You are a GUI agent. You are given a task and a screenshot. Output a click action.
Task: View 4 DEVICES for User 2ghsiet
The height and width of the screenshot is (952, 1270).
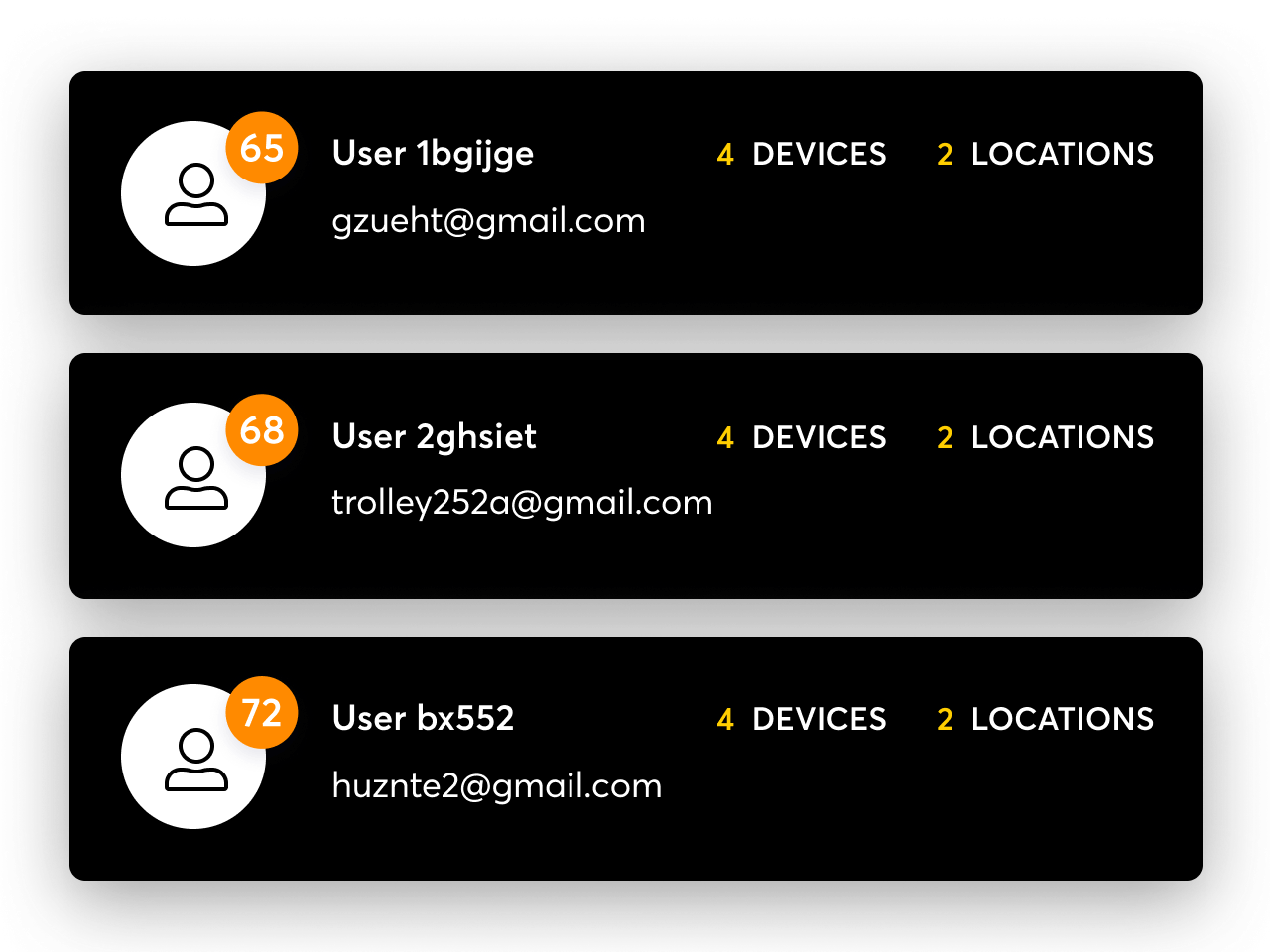(x=802, y=437)
